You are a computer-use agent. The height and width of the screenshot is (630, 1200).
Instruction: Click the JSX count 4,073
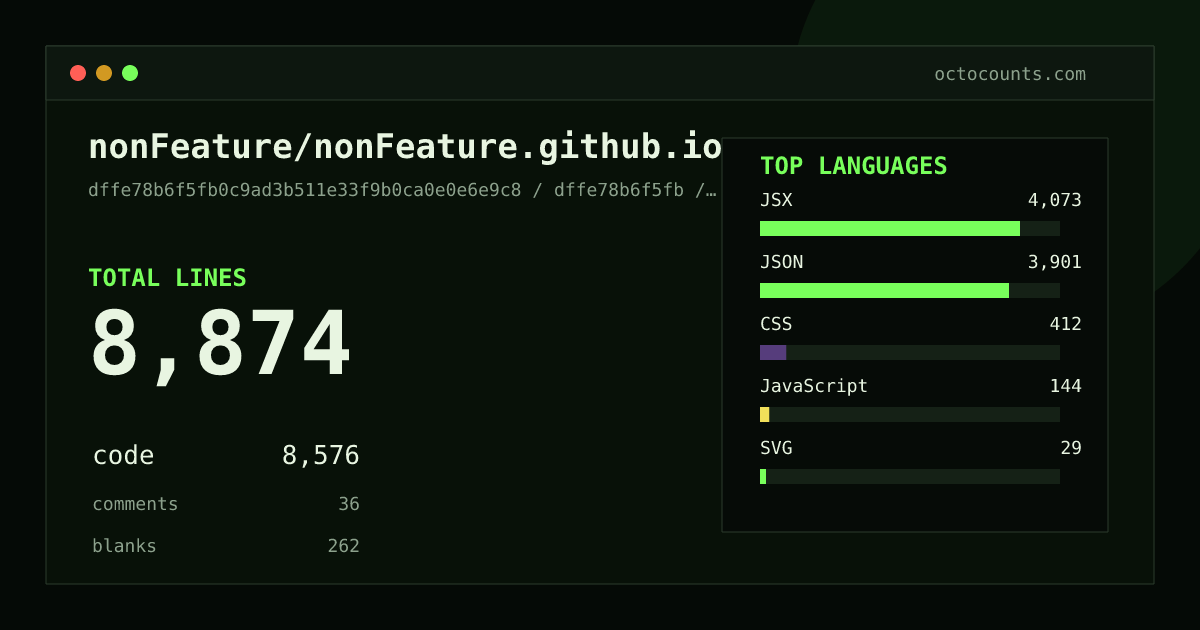point(1054,200)
